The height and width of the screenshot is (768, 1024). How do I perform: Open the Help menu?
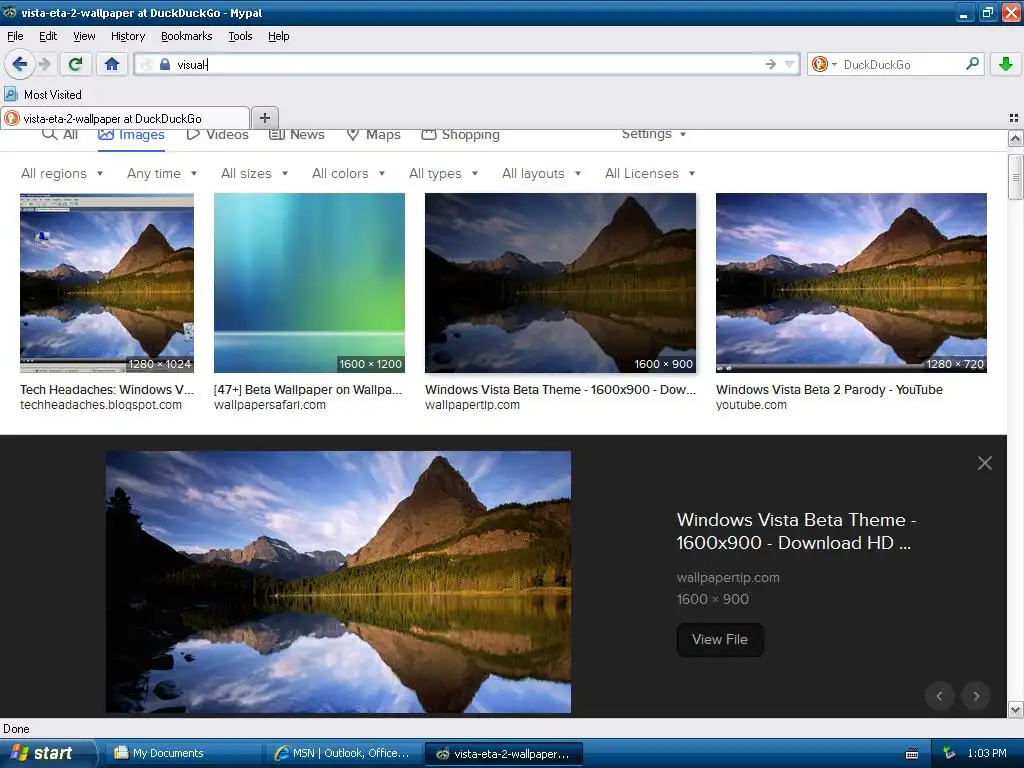pyautogui.click(x=278, y=36)
